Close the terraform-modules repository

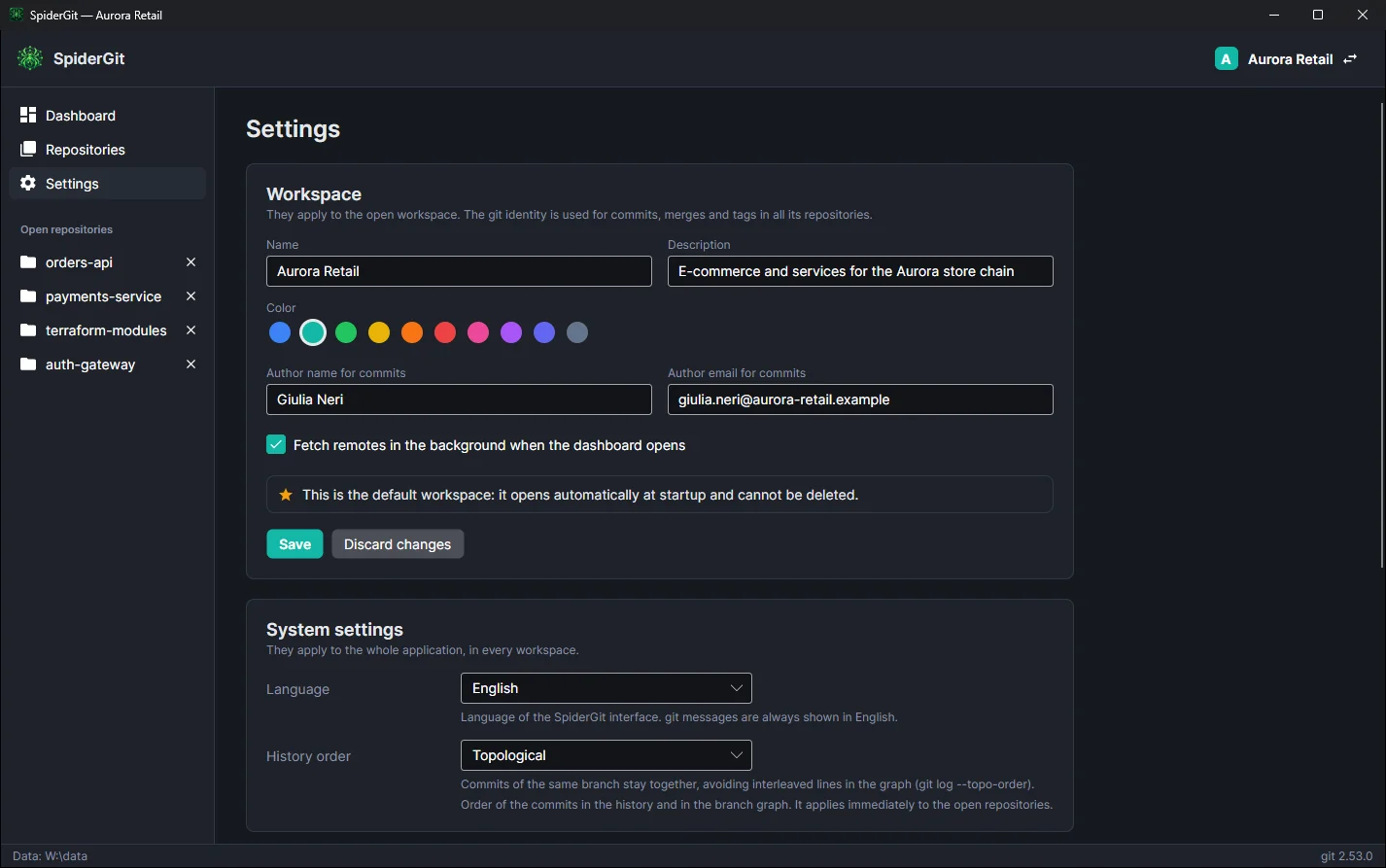(x=191, y=330)
